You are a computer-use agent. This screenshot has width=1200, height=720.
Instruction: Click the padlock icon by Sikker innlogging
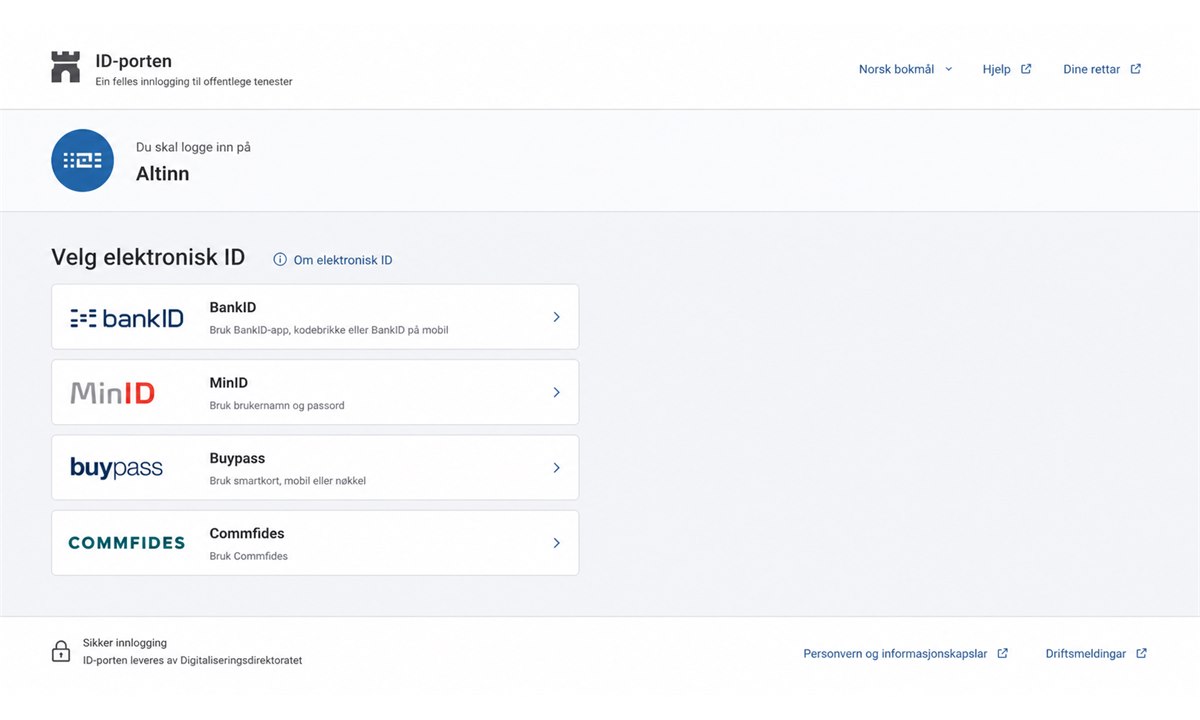61,651
